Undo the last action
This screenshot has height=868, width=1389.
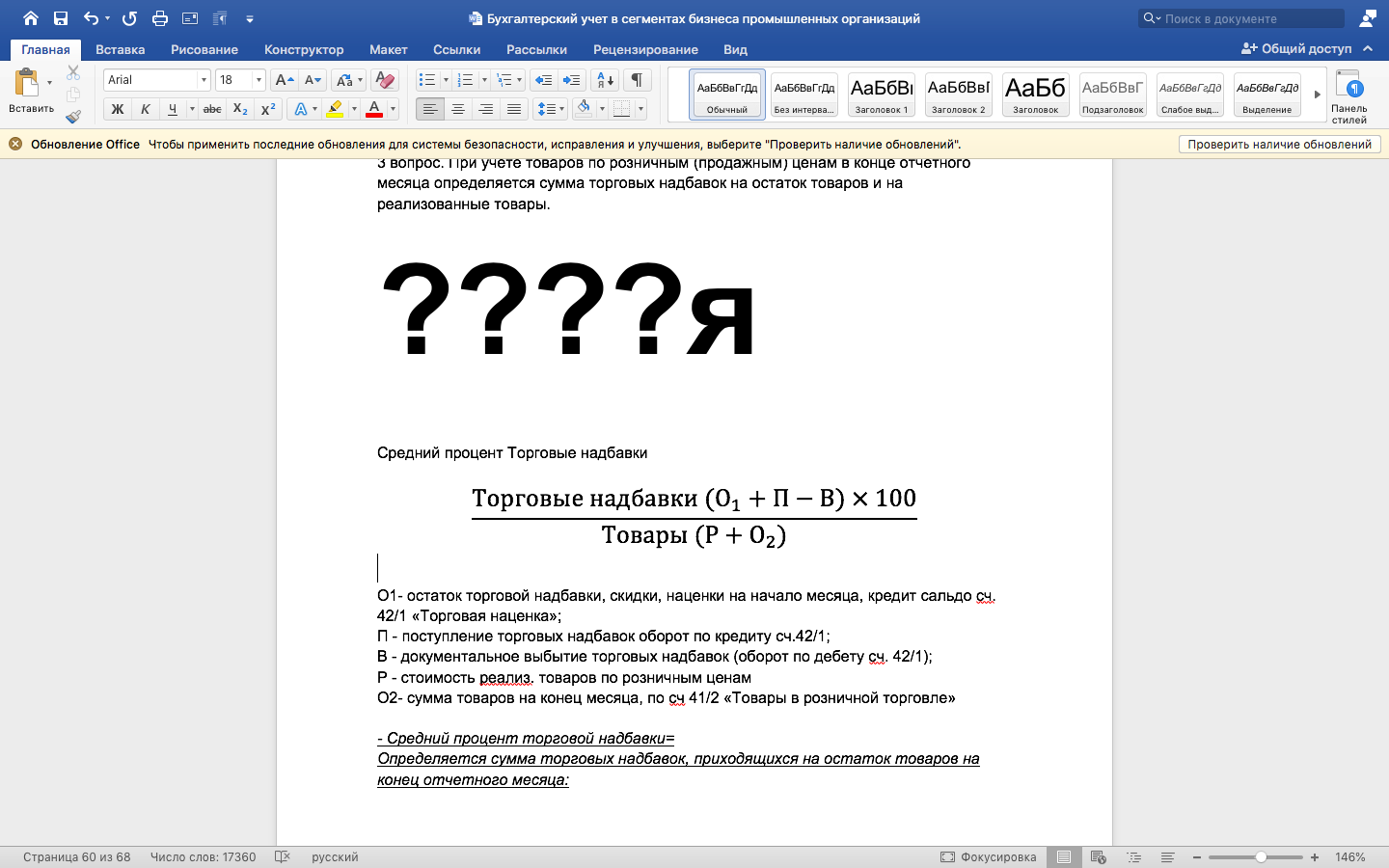91,18
